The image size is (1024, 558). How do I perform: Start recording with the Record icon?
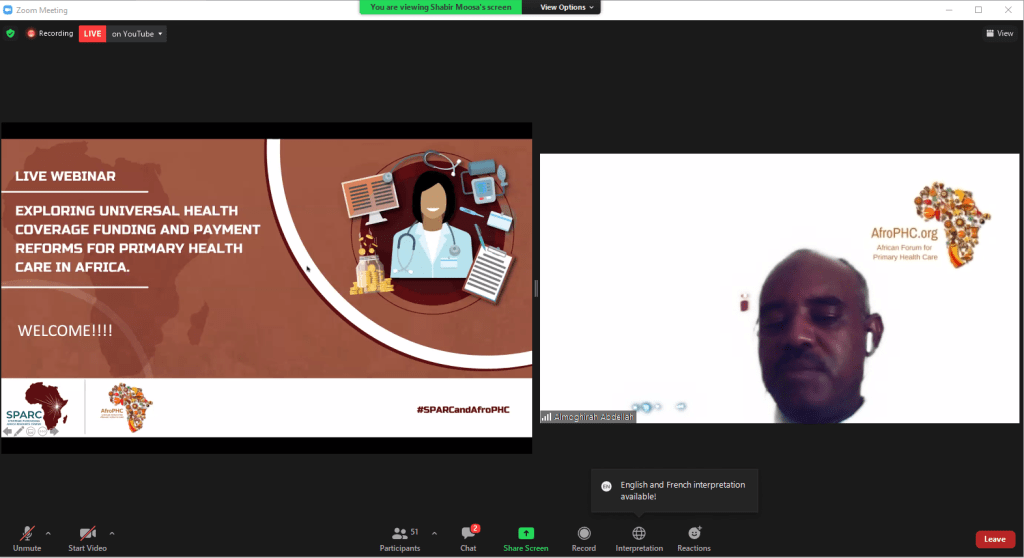(x=584, y=534)
